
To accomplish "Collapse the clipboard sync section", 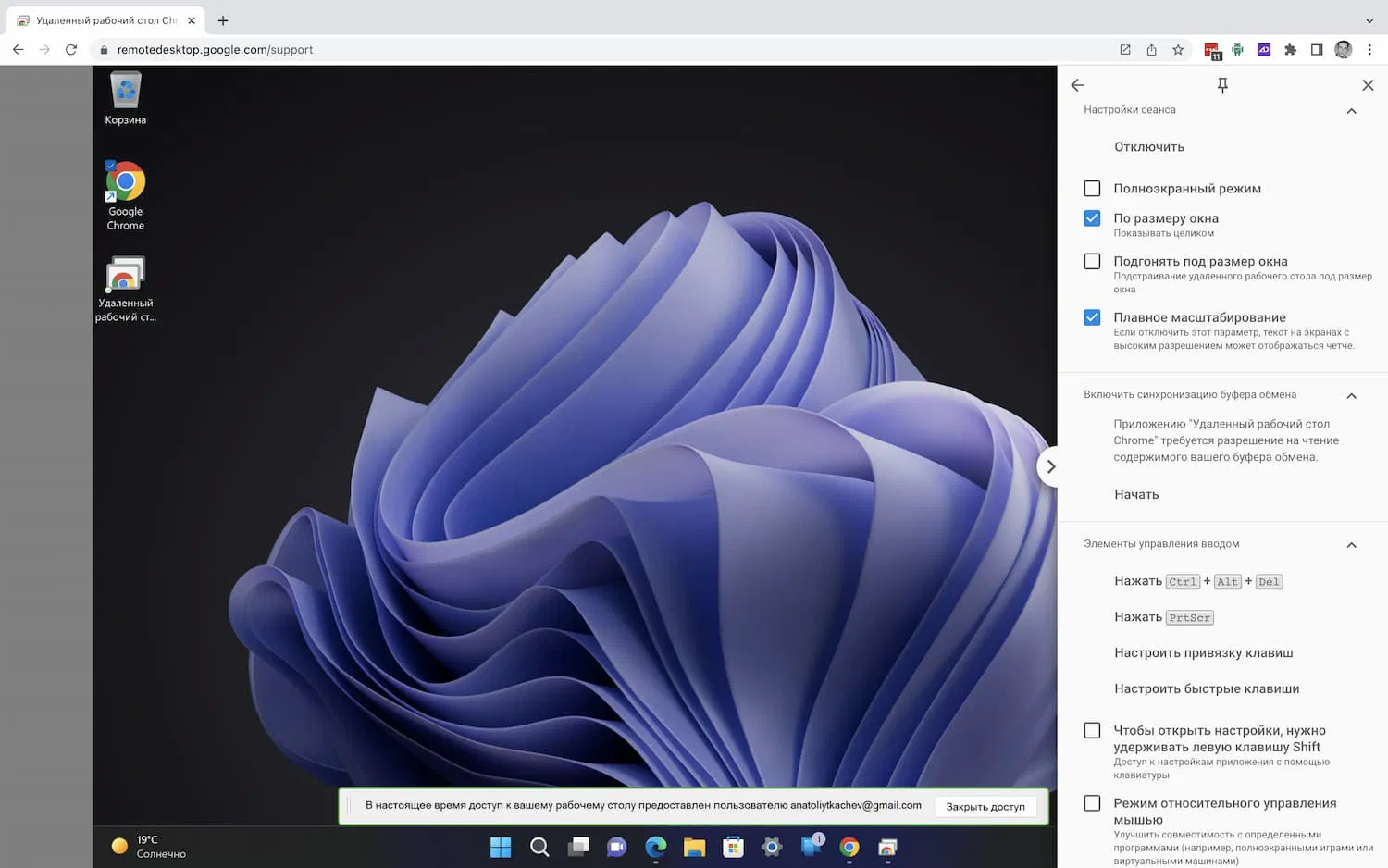I will pos(1351,394).
